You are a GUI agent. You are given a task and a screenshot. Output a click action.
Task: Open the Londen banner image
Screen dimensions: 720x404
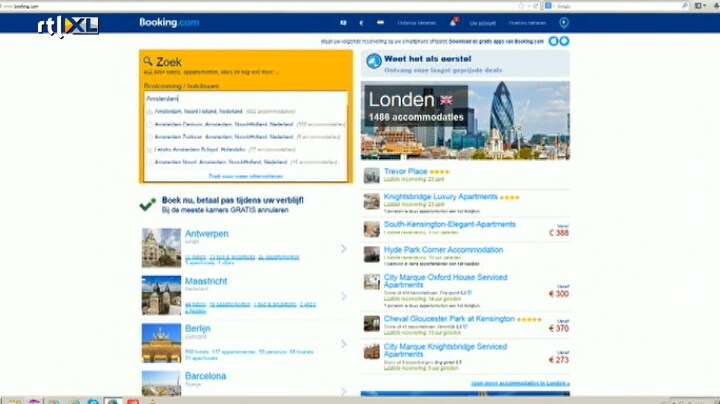[x=465, y=120]
